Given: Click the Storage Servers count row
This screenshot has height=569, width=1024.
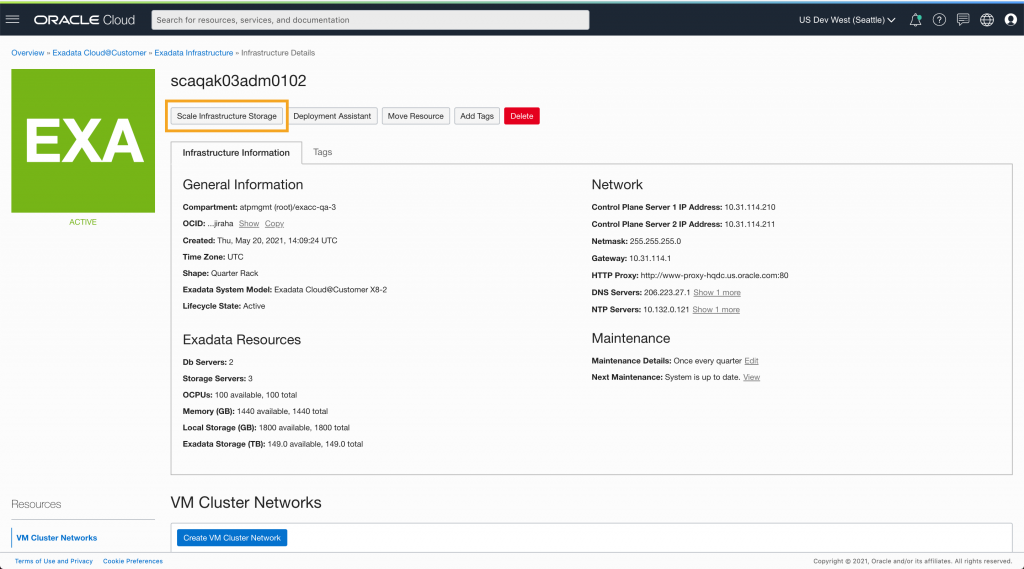Looking at the screenshot, I should click(x=217, y=378).
